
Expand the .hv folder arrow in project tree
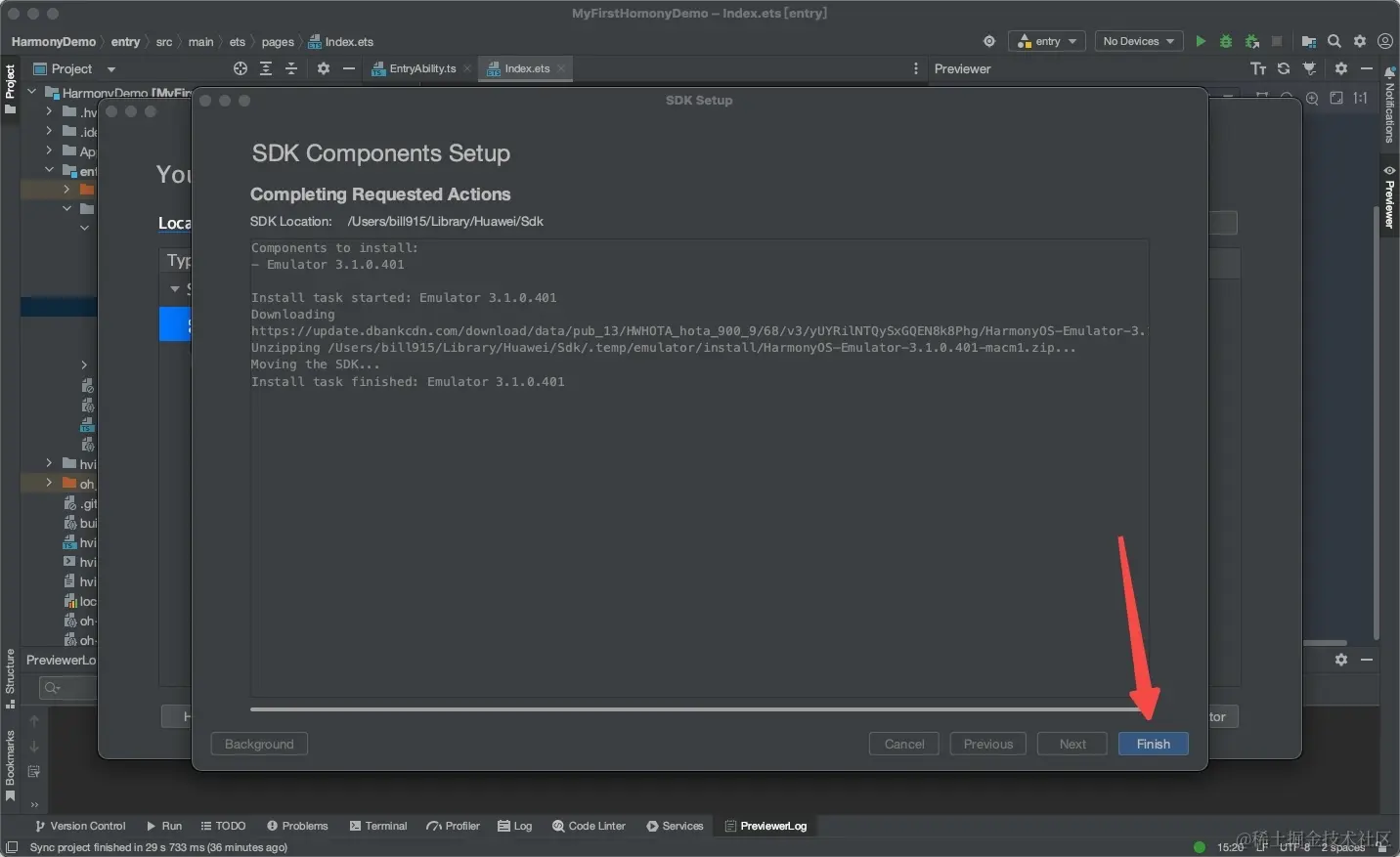coord(49,111)
